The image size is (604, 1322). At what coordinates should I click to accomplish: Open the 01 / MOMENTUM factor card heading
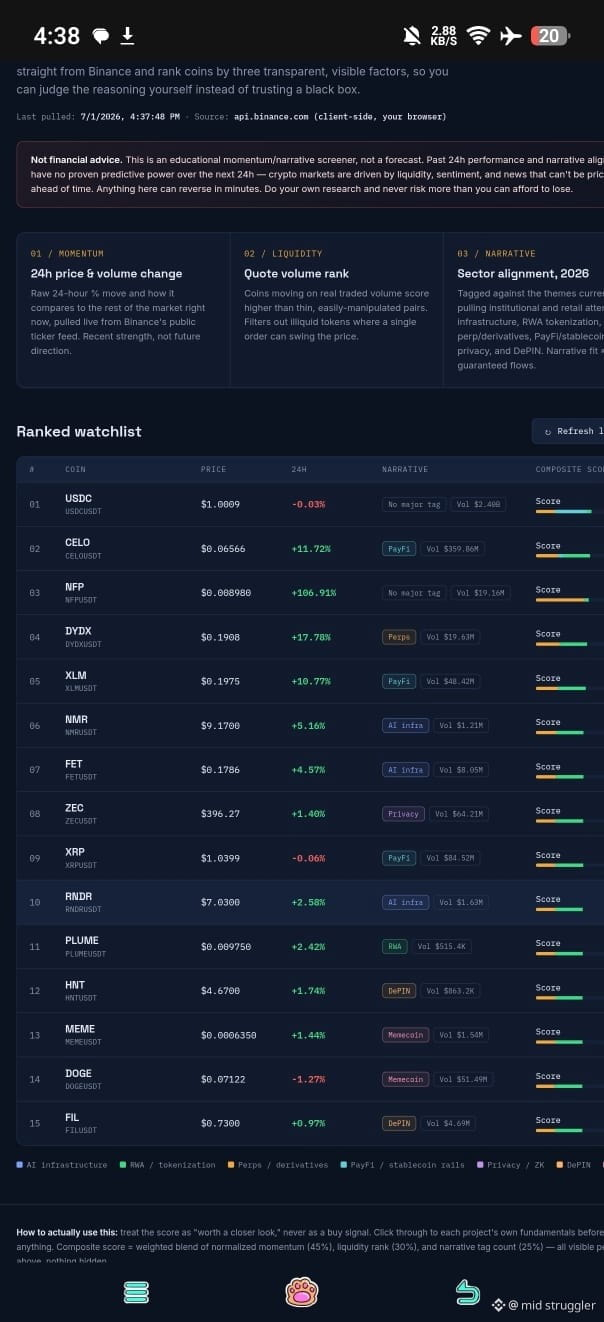(x=67, y=254)
